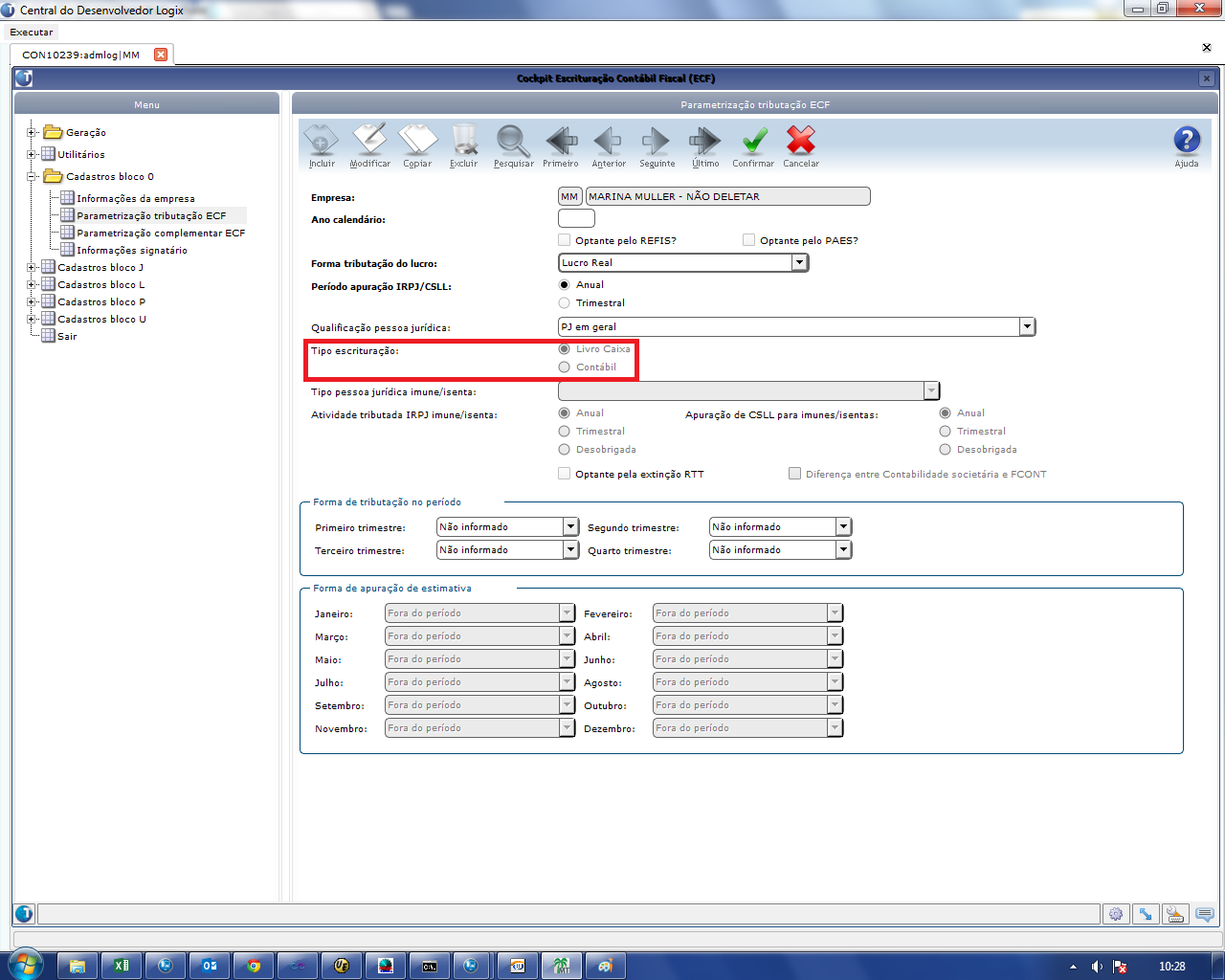
Task: Select Livro Caixa for Tipo escrituração
Action: coord(565,348)
